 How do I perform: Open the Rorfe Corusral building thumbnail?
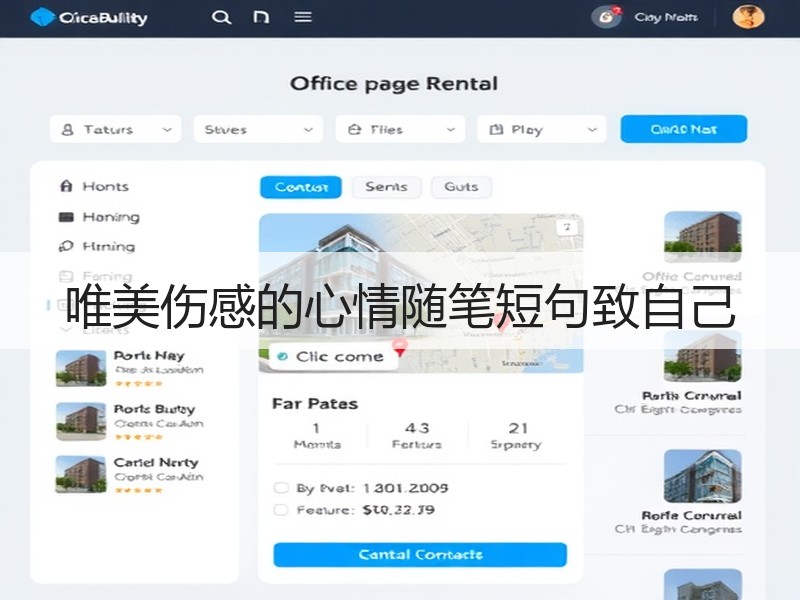703,476
